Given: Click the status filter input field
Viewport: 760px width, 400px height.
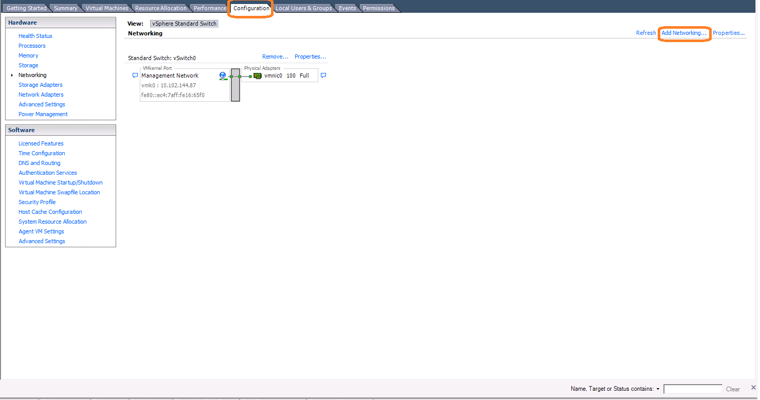Looking at the screenshot, I should 693,389.
